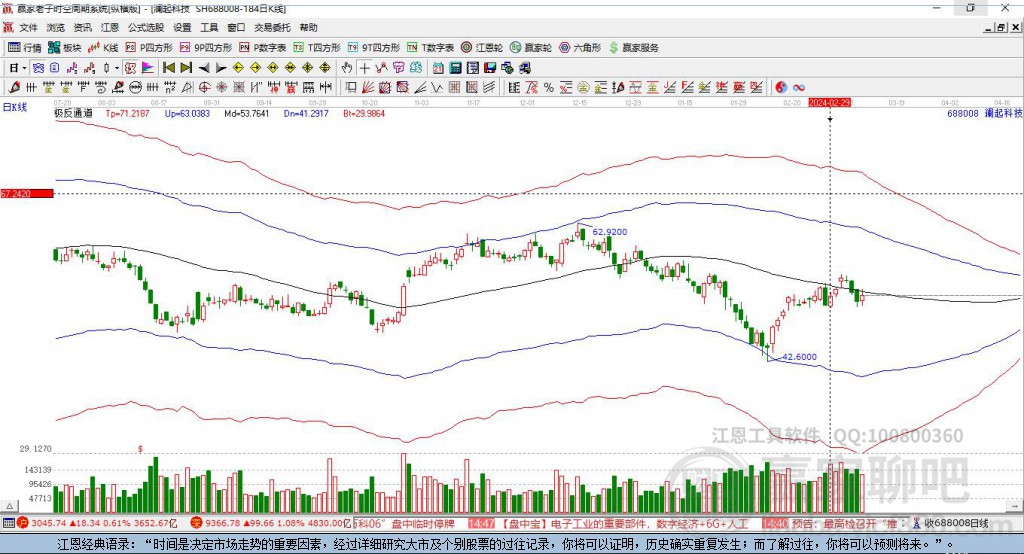This screenshot has height=554, width=1024.
Task: Select the percent % retracement tool
Action: click(x=549, y=88)
